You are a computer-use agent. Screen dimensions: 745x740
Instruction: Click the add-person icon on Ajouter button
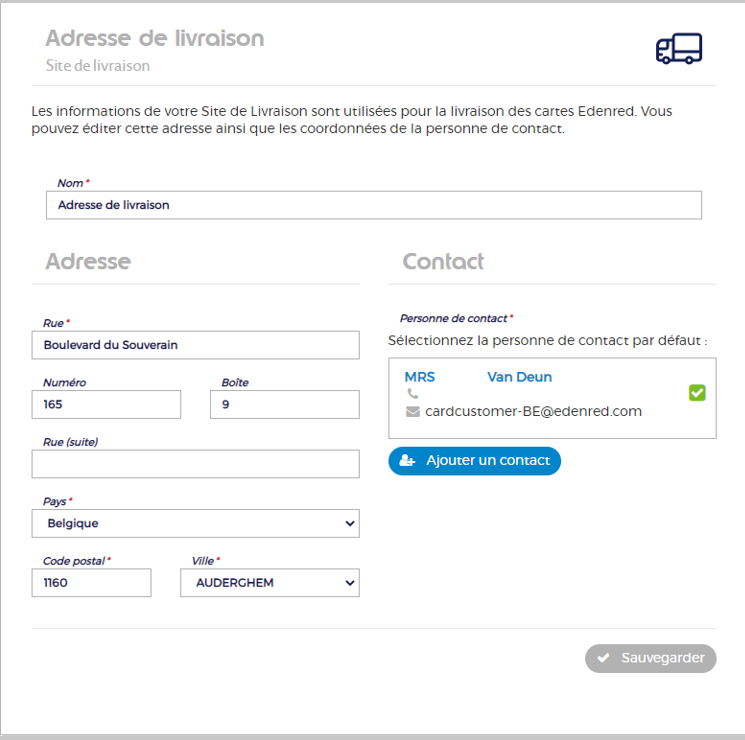[x=407, y=461]
